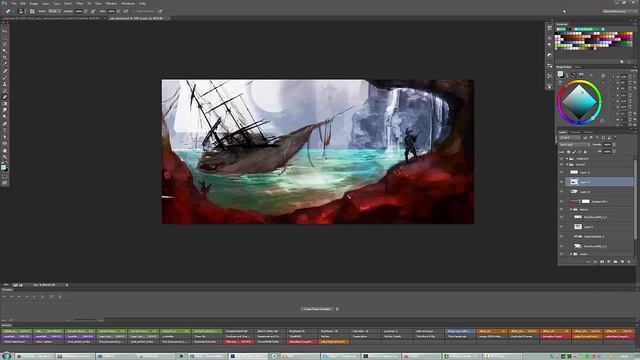Open the Image menu
This screenshot has width=640, height=360.
tap(34, 3)
